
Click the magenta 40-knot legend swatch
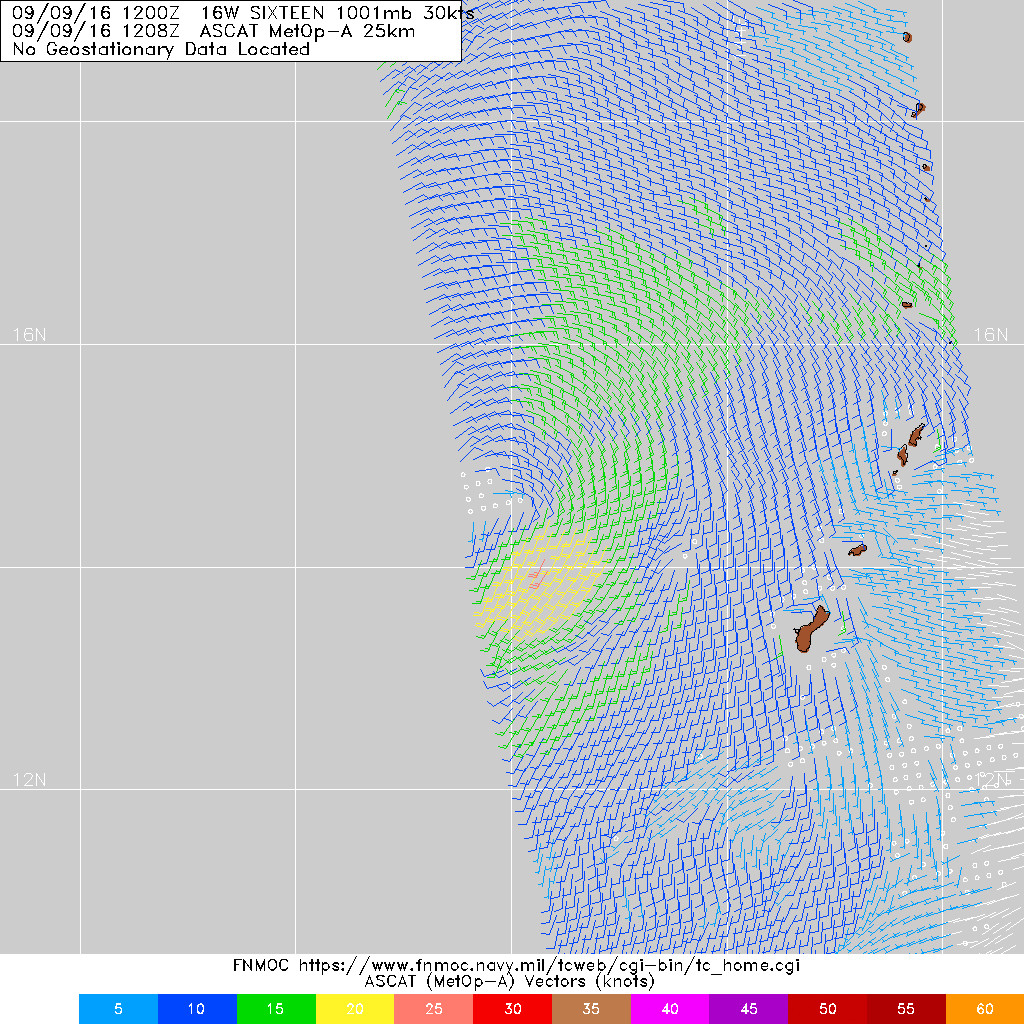pos(670,1009)
